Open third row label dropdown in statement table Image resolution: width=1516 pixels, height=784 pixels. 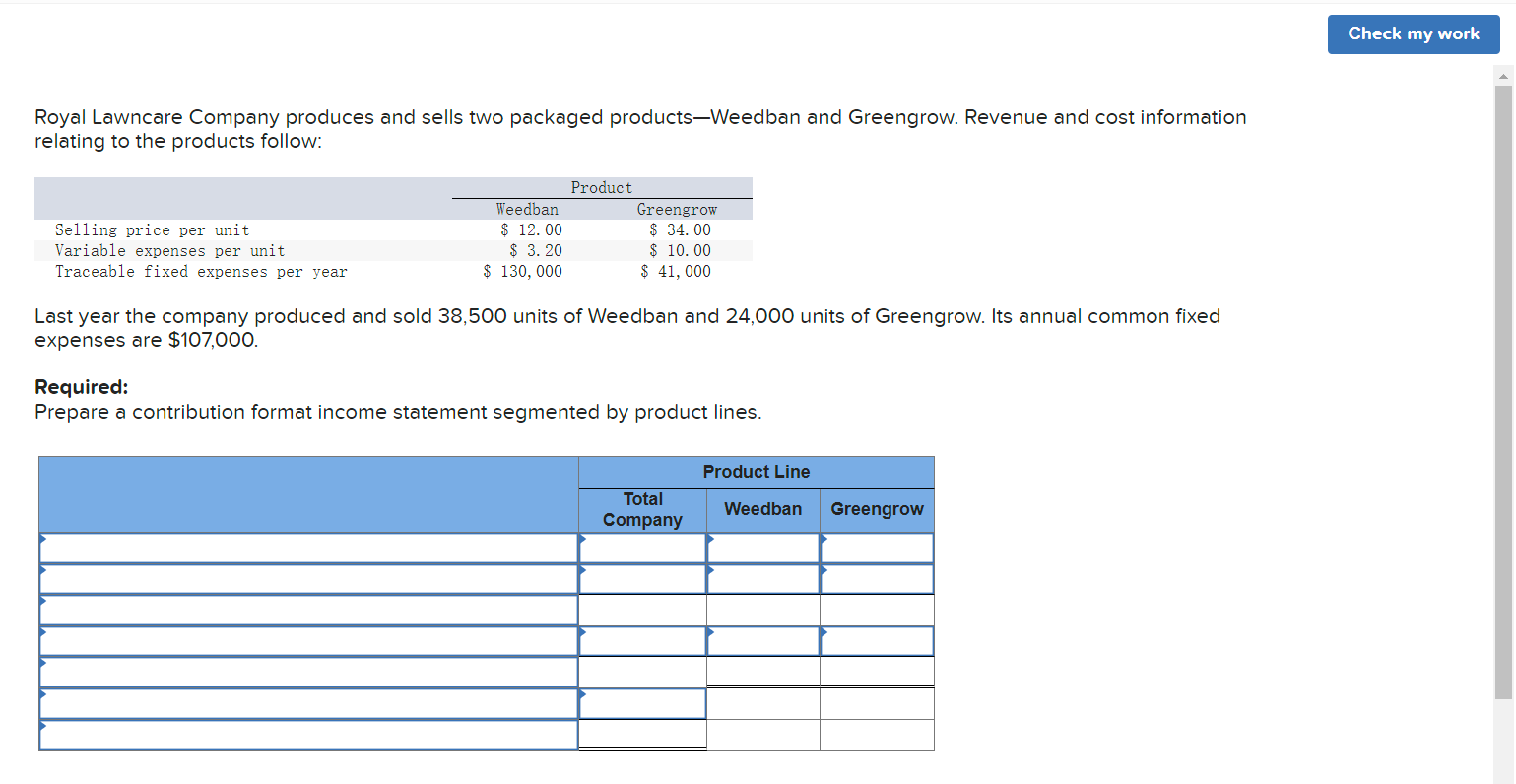308,611
